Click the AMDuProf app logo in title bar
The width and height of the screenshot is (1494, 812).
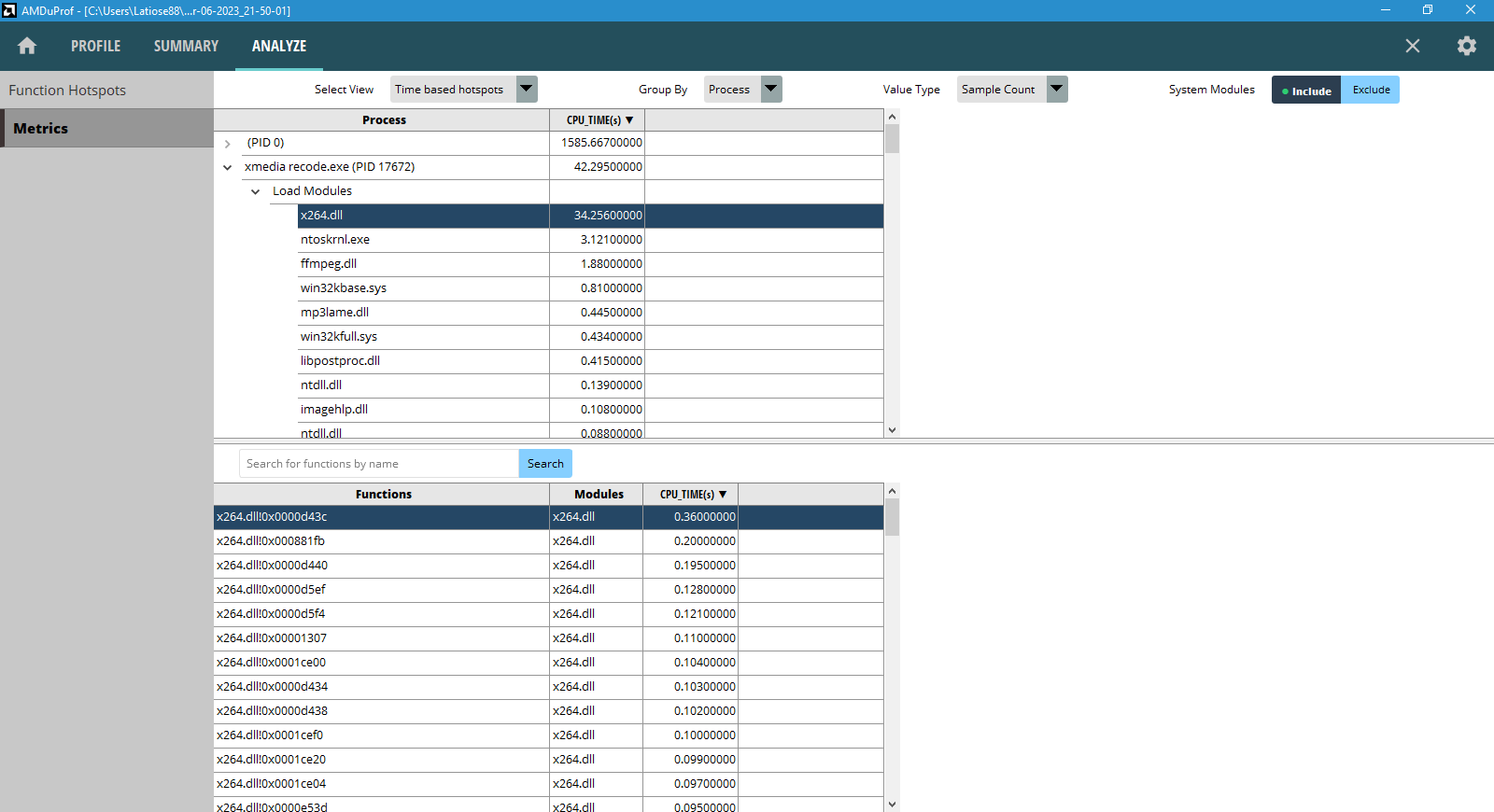pos(9,10)
